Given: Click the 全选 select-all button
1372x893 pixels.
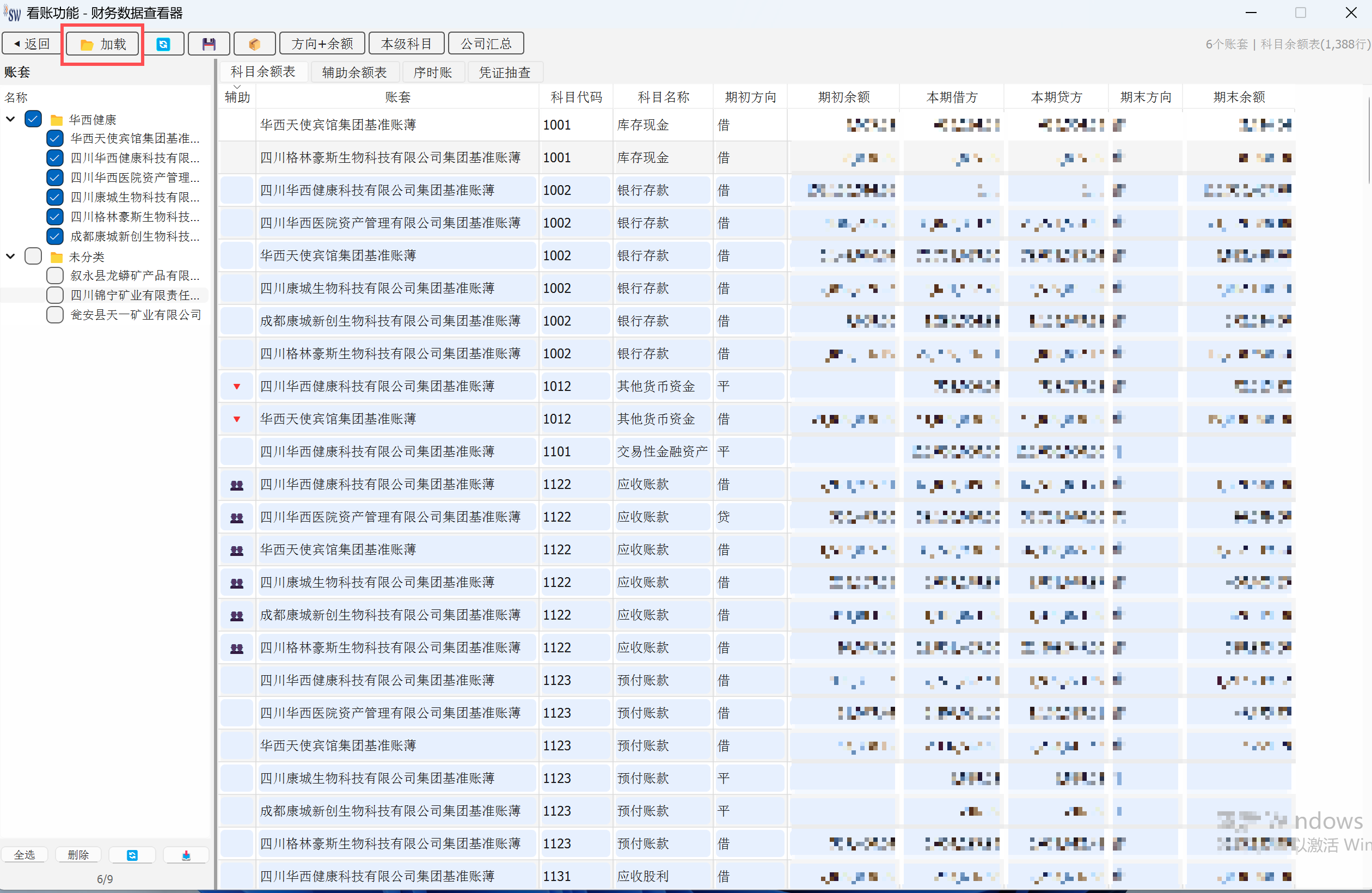Looking at the screenshot, I should 24,855.
